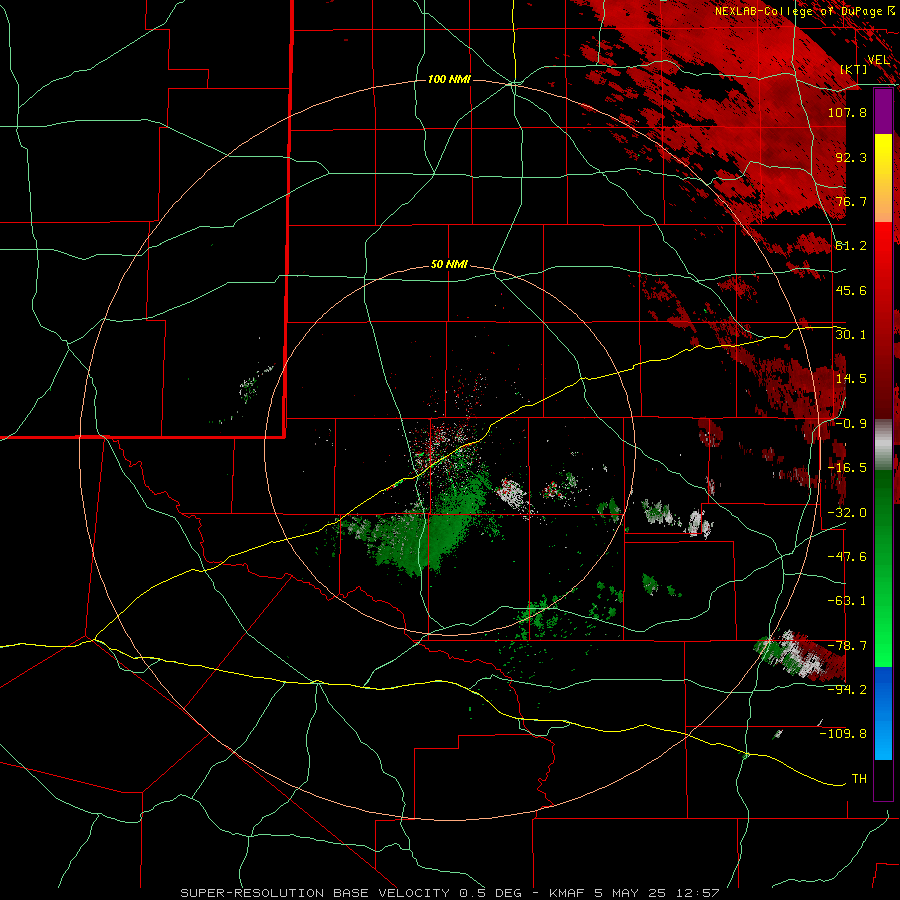Screen dimensions: 900x900
Task: Click the 100 NMI range ring label
Action: 449,79
